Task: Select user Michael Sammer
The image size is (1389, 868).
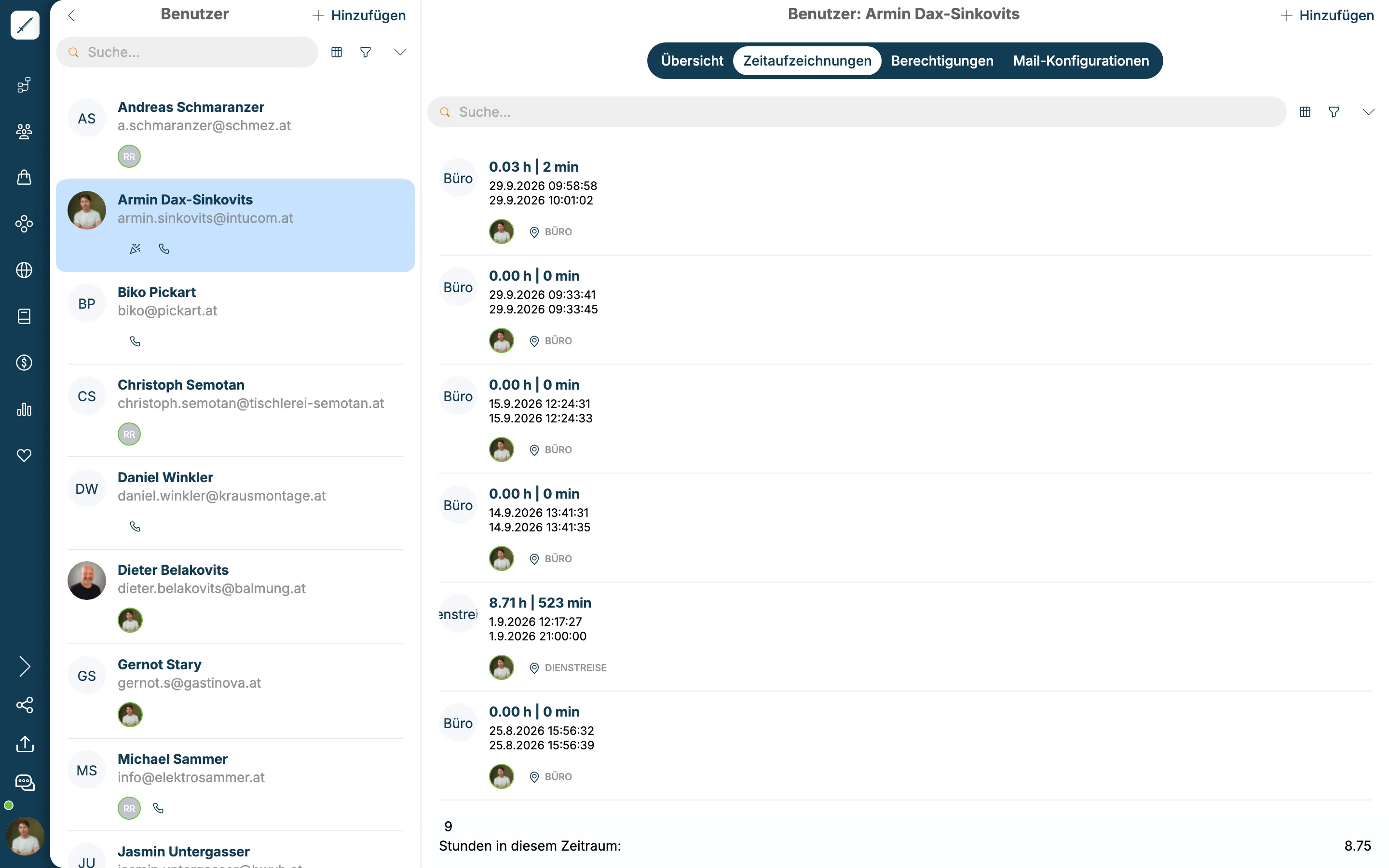Action: [235, 785]
